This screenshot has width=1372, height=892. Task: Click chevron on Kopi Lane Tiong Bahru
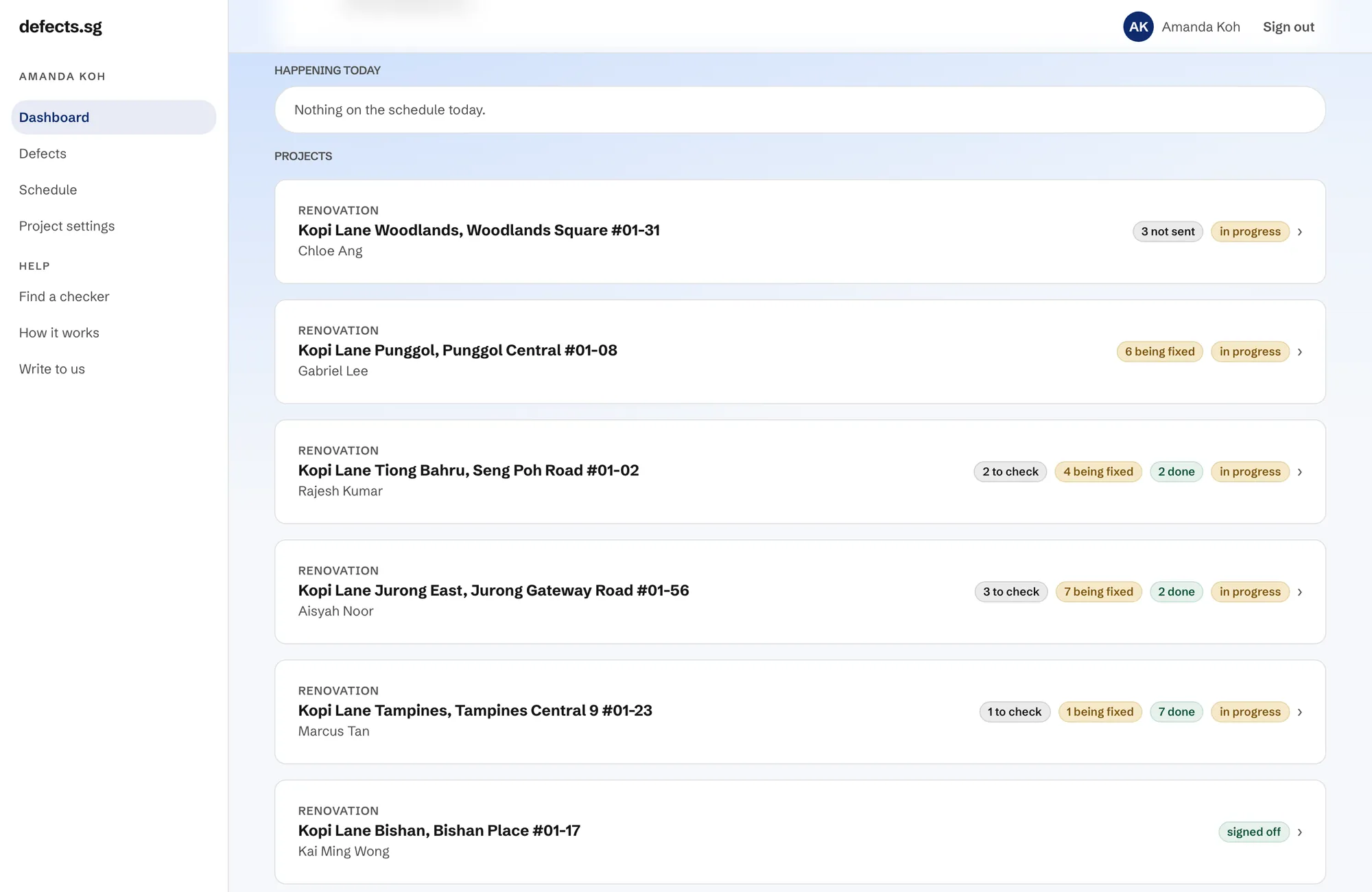click(x=1299, y=472)
